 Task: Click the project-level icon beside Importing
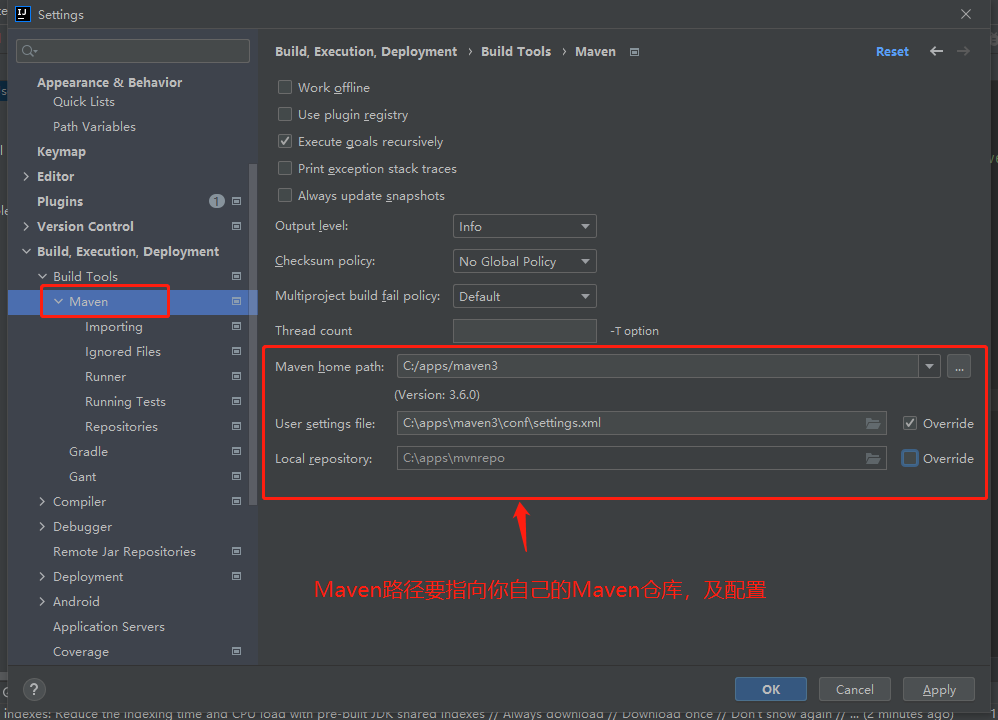236,326
